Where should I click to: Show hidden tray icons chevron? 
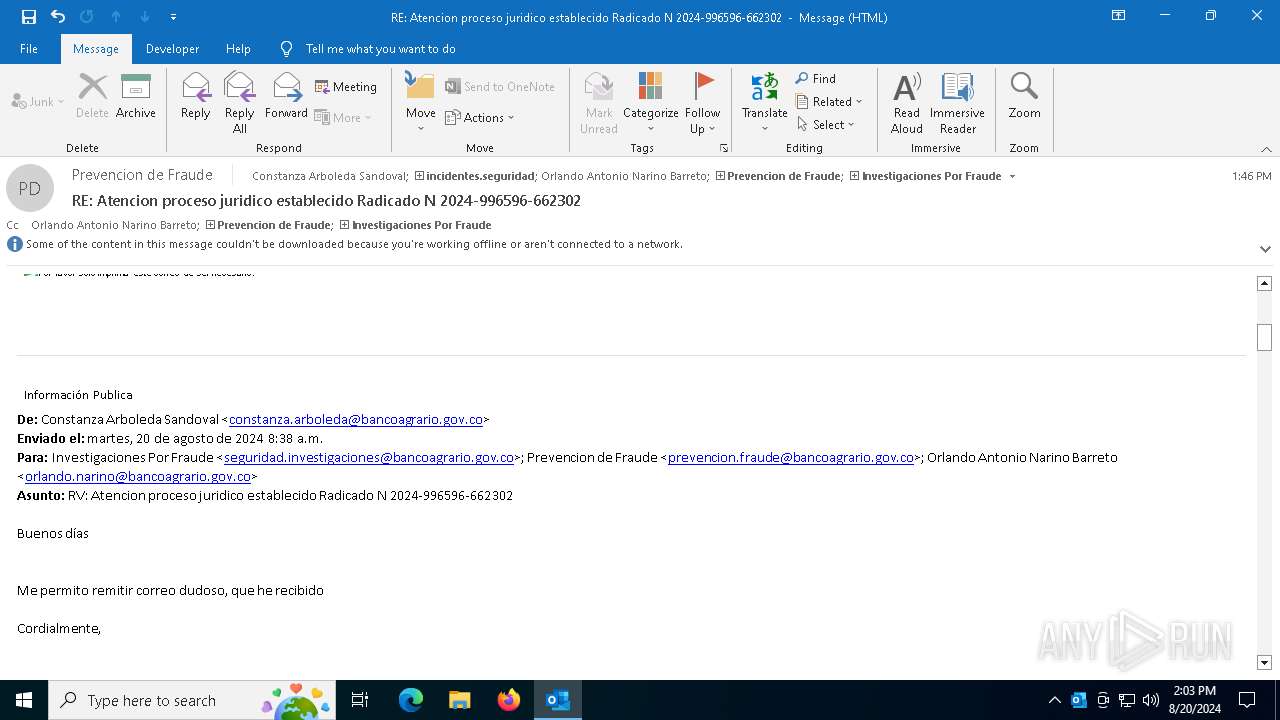pyautogui.click(x=1055, y=700)
